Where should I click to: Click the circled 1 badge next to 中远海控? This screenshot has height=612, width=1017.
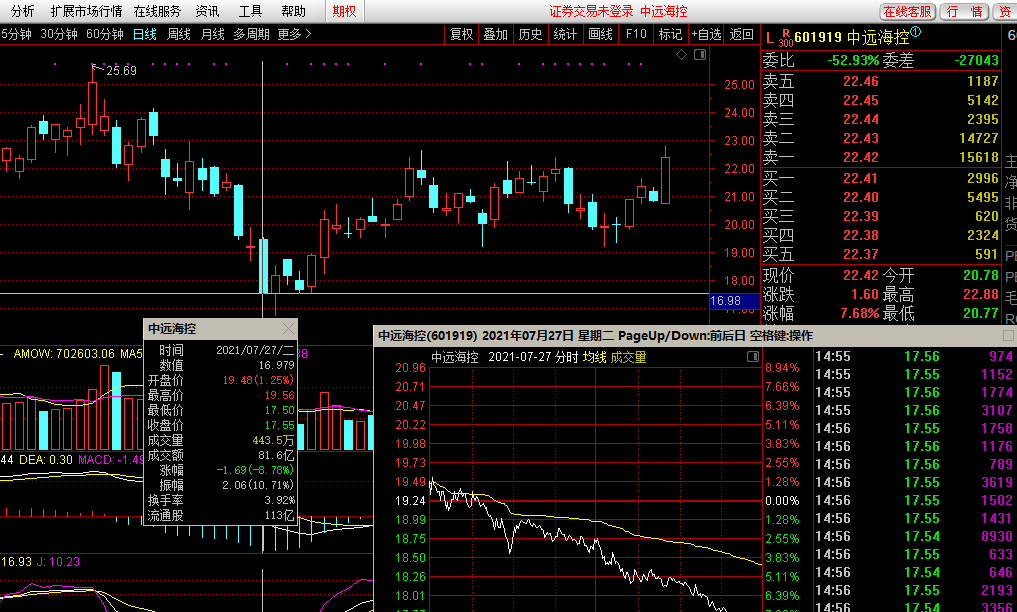click(915, 32)
